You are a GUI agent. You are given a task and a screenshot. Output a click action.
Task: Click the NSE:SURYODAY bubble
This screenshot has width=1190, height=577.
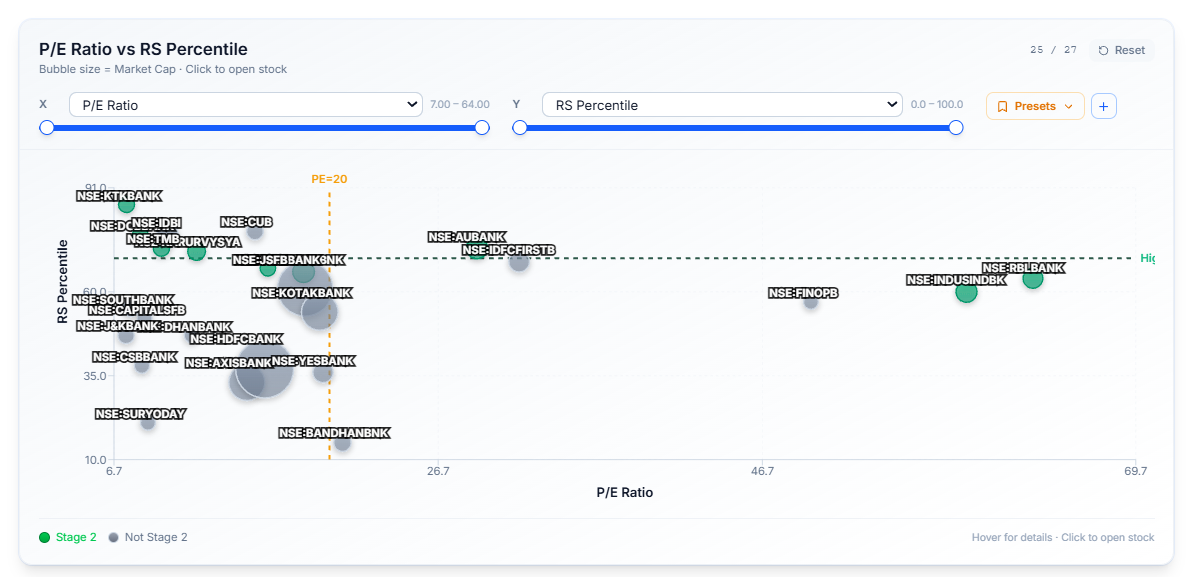click(148, 422)
